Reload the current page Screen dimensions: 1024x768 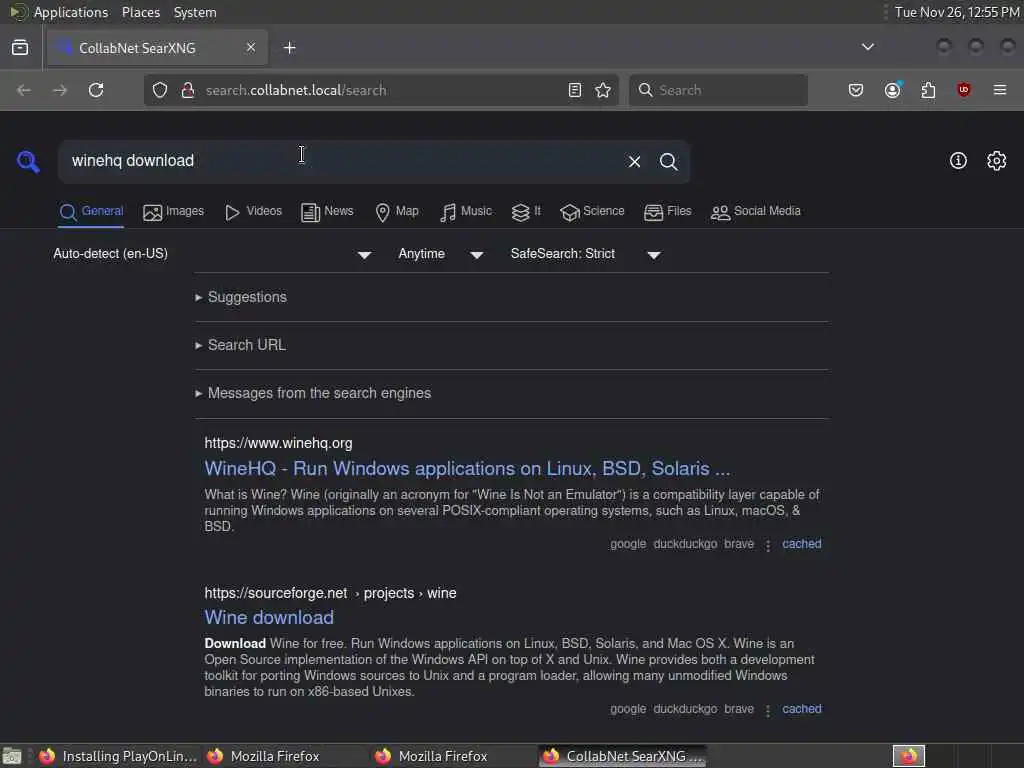point(96,90)
